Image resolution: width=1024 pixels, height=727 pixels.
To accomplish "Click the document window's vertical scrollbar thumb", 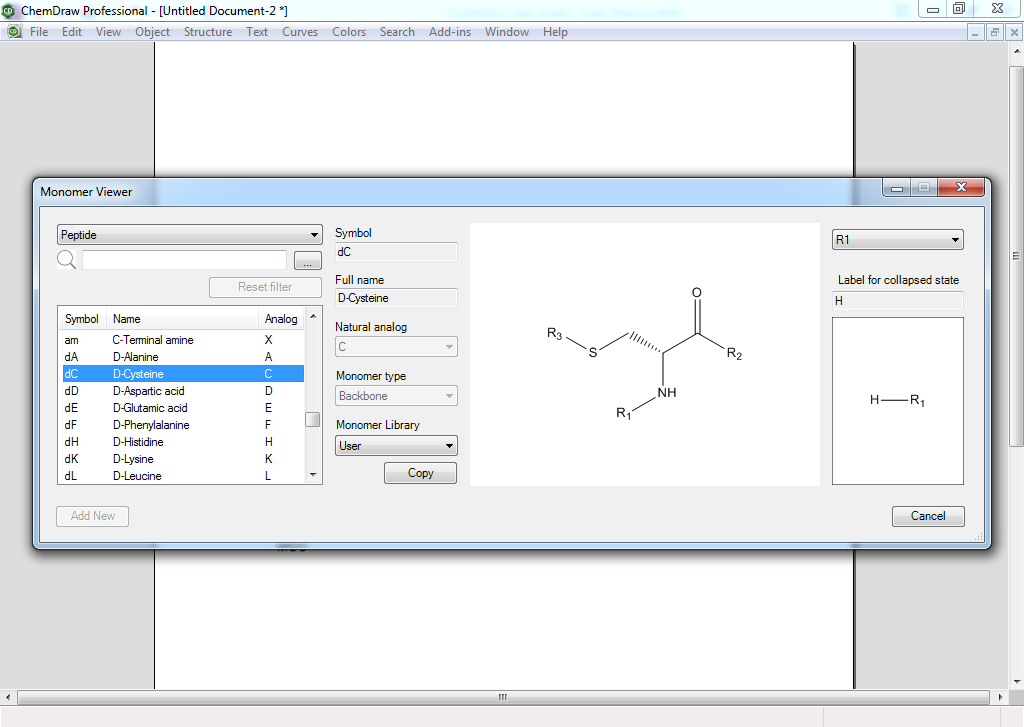I will click(x=1016, y=255).
